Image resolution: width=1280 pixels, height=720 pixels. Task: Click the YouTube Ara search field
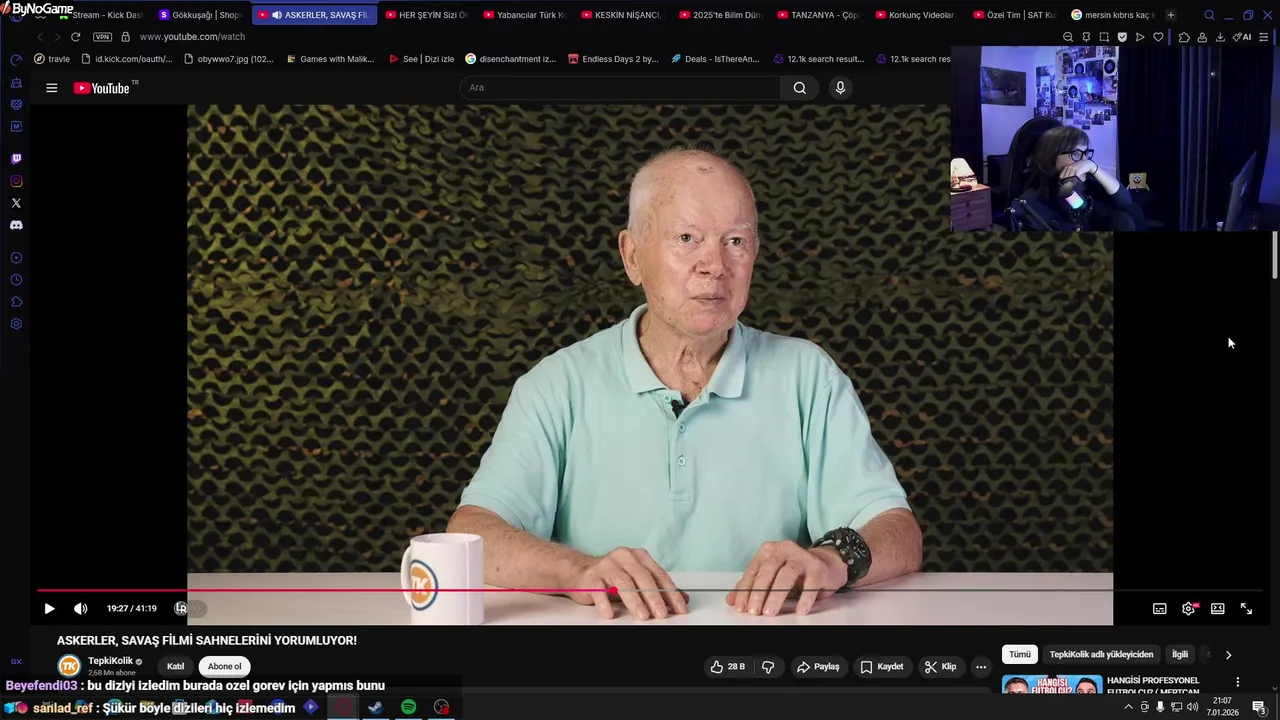click(620, 88)
